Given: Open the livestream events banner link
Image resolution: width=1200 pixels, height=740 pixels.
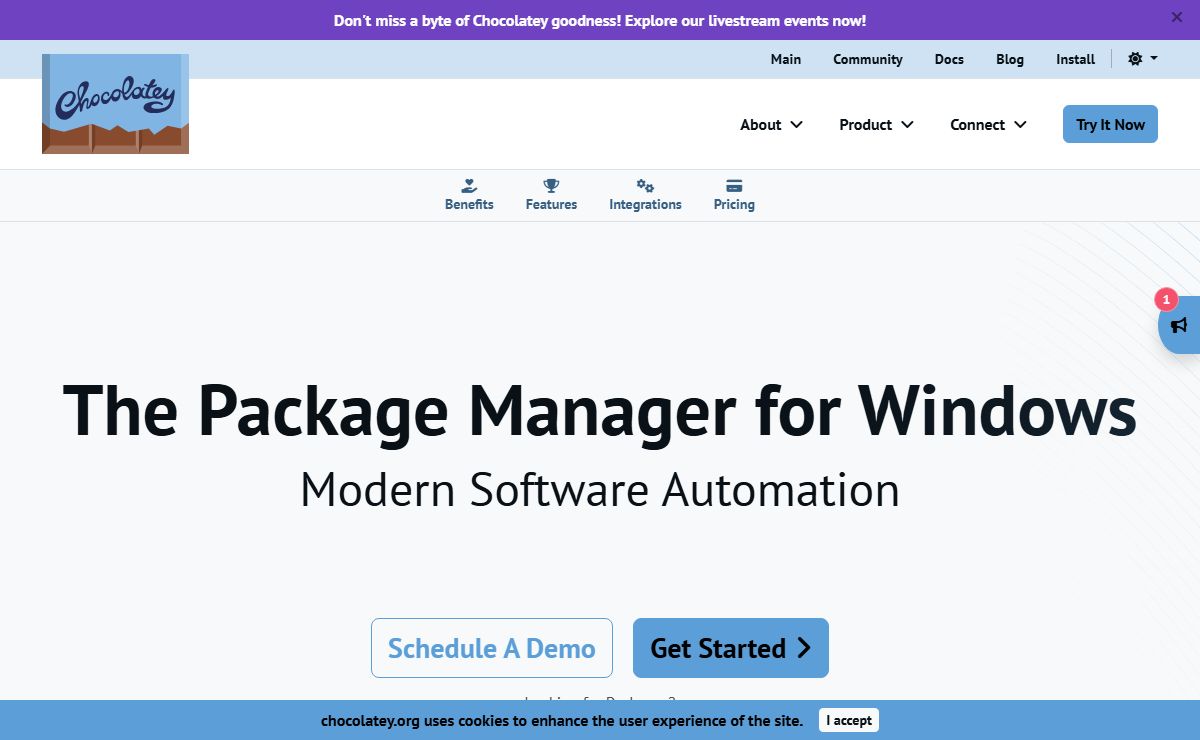Looking at the screenshot, I should (600, 20).
